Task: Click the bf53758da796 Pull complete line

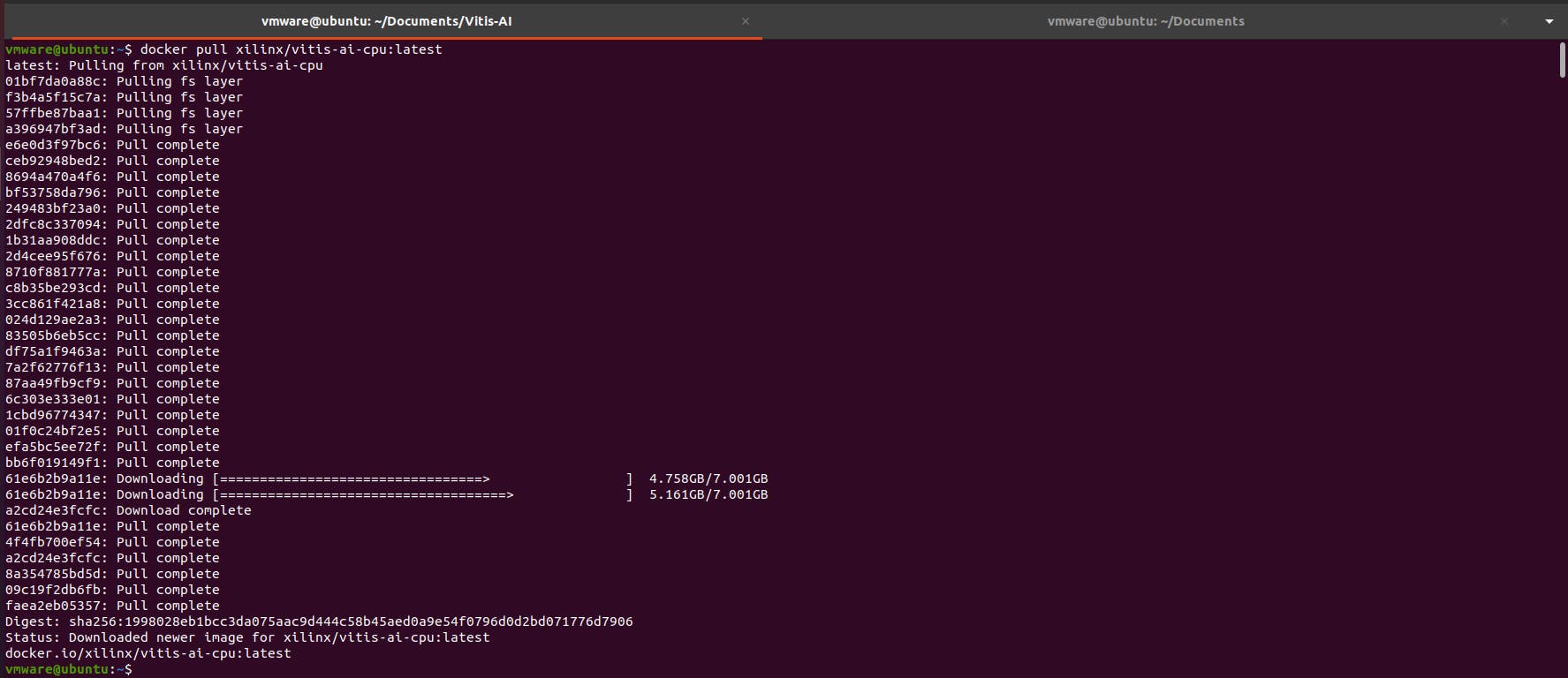Action: point(112,192)
